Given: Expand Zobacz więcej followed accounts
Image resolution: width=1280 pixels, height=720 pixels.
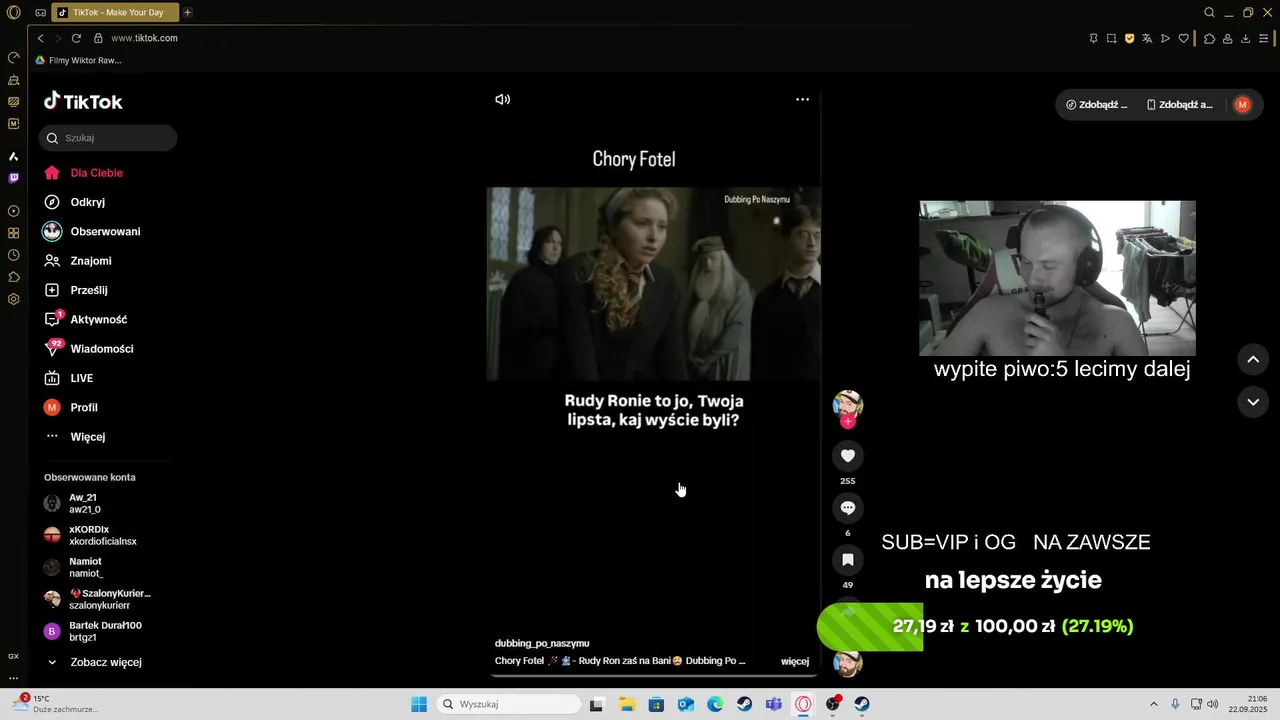Looking at the screenshot, I should point(94,662).
